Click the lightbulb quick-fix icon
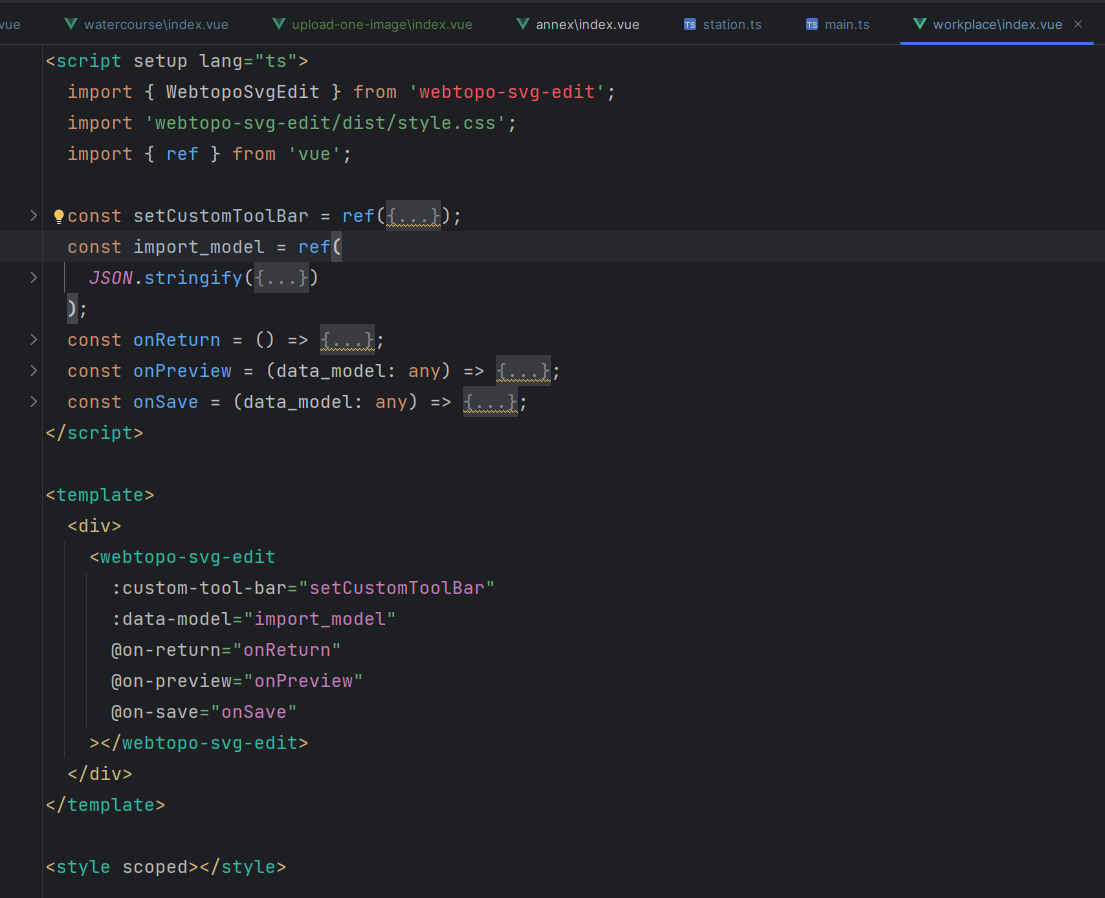1105x898 pixels. coord(59,216)
